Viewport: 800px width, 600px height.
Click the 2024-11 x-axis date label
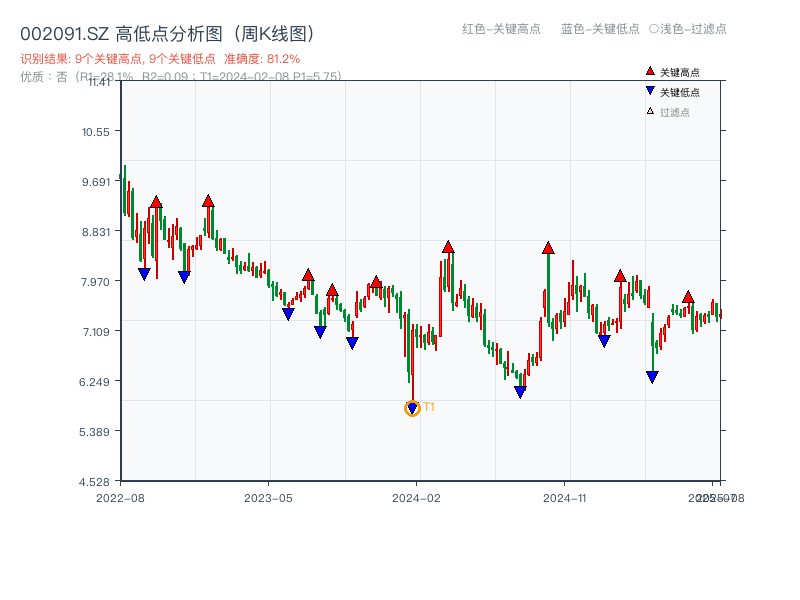(564, 498)
